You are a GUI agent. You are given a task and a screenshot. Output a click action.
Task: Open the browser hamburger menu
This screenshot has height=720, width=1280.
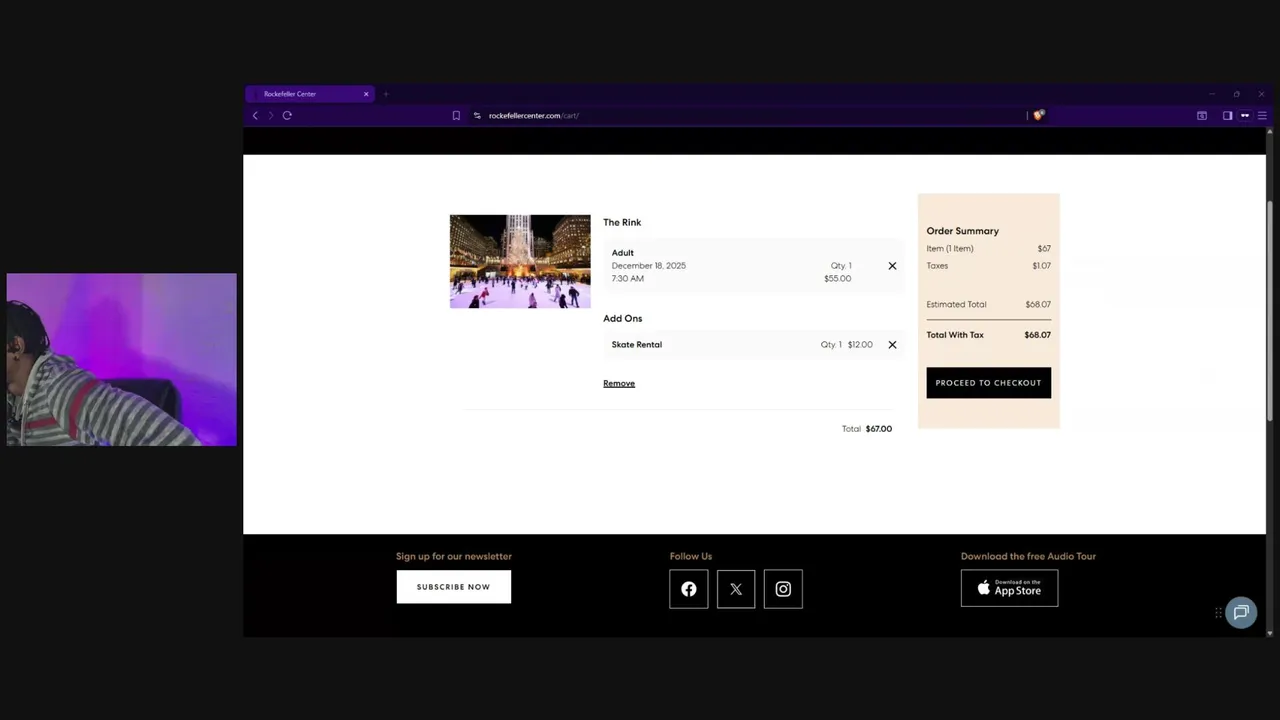pos(1262,116)
